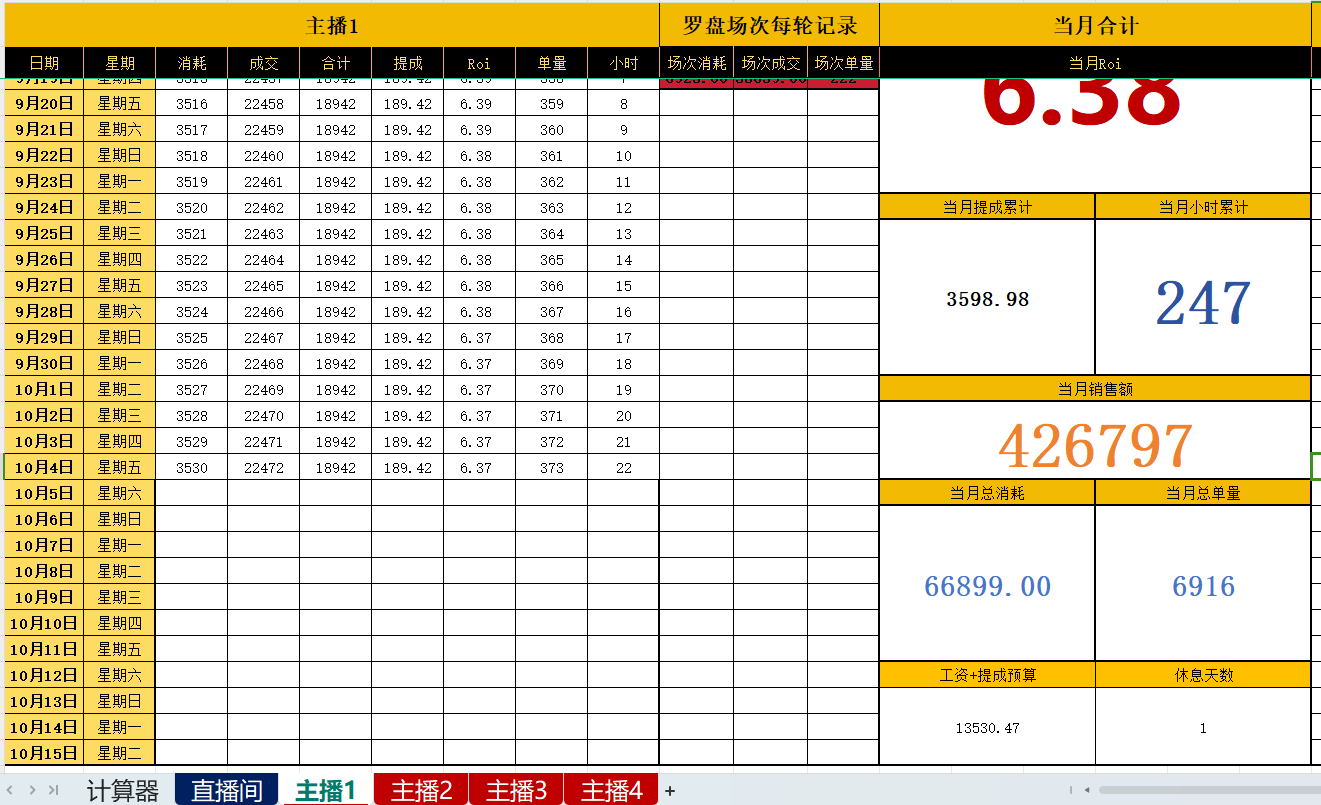Select the 日期 column header cell
This screenshot has height=805, width=1321.
[x=44, y=62]
